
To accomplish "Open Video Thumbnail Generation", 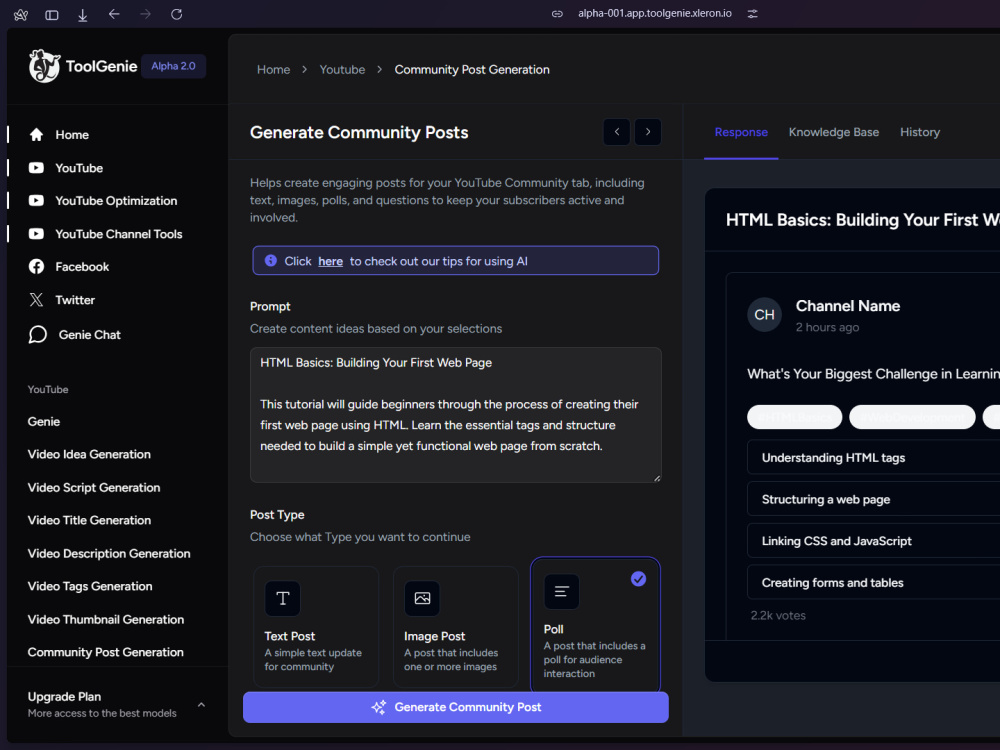I will tap(106, 619).
